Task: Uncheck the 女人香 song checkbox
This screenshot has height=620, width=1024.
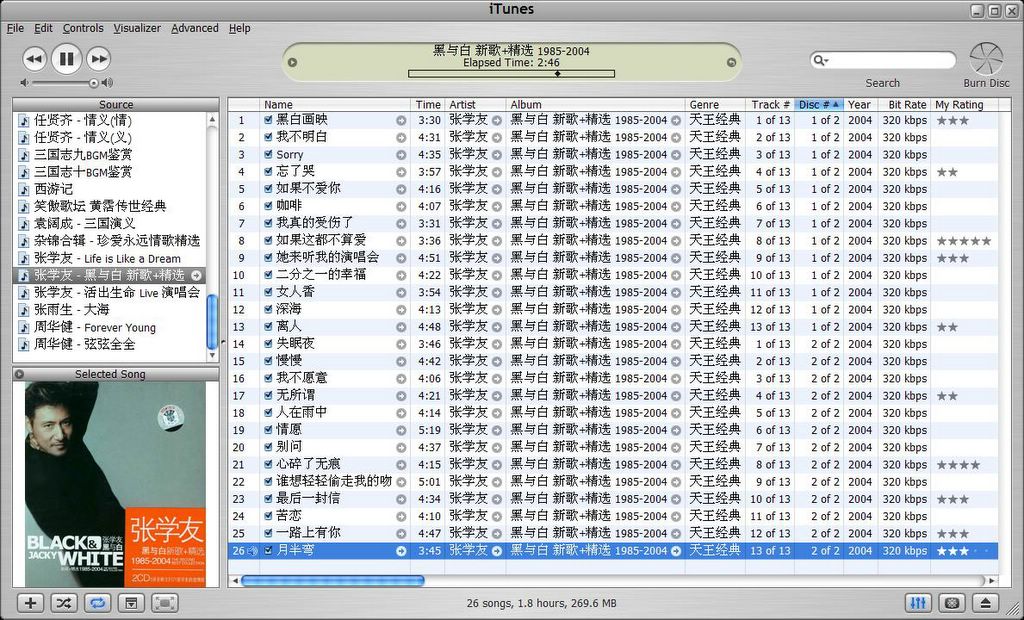Action: pyautogui.click(x=268, y=293)
